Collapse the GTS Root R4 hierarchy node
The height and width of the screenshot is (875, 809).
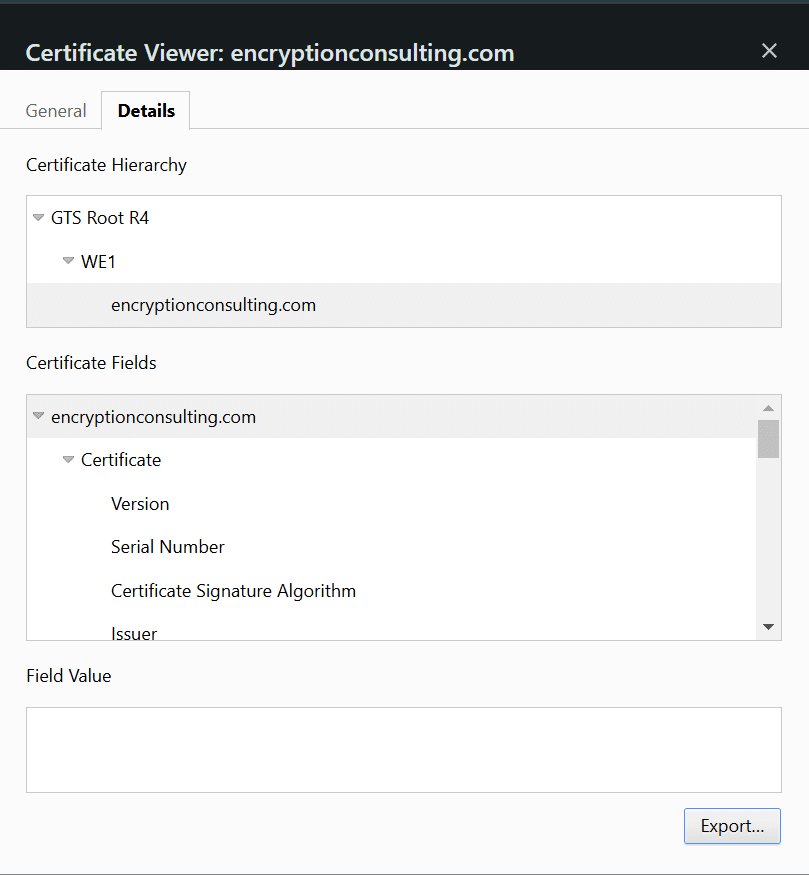[x=39, y=218]
